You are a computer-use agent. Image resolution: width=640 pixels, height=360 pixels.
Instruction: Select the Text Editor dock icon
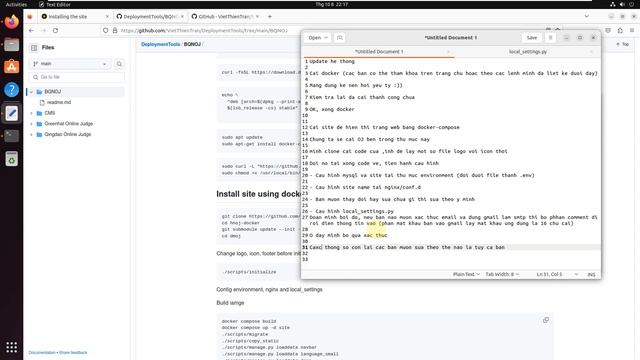click(11, 113)
